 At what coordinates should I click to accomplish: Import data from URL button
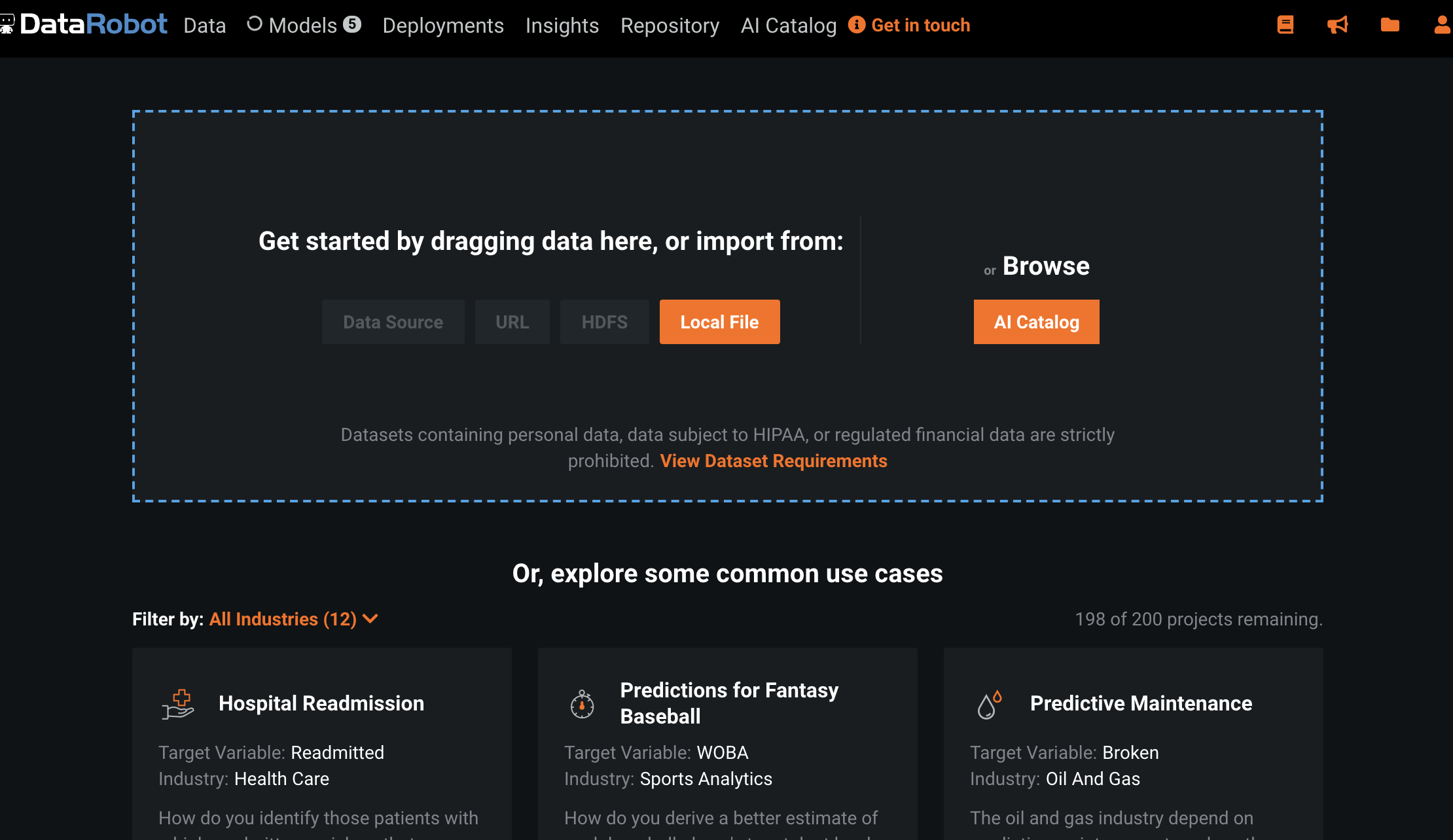point(512,322)
